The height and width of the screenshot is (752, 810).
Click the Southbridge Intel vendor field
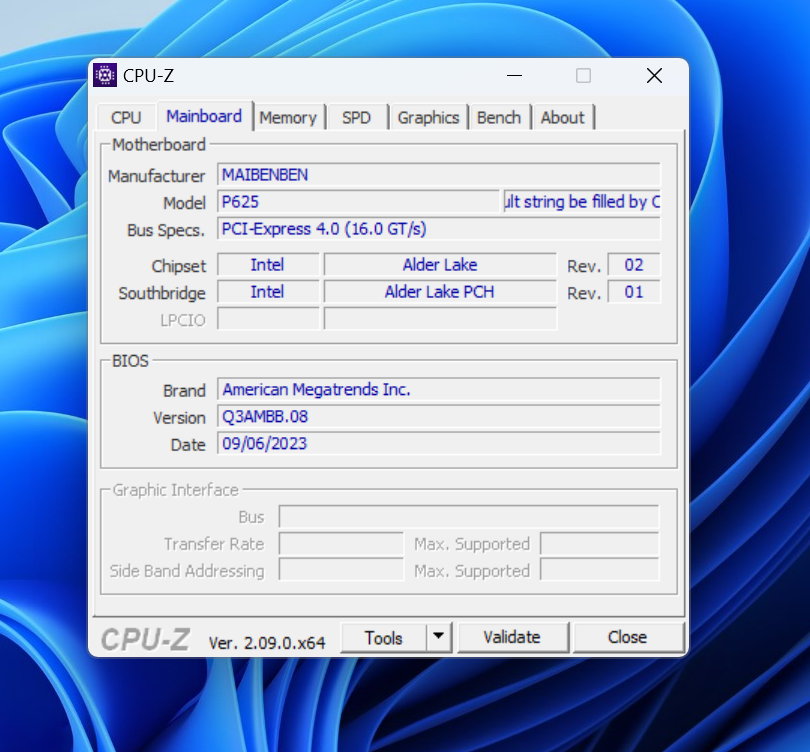268,292
